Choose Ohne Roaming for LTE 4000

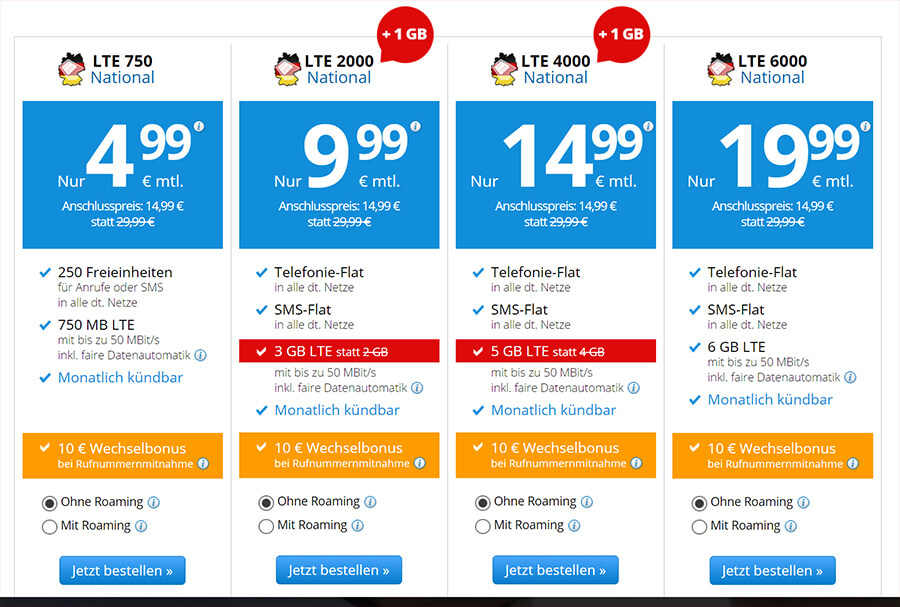483,502
